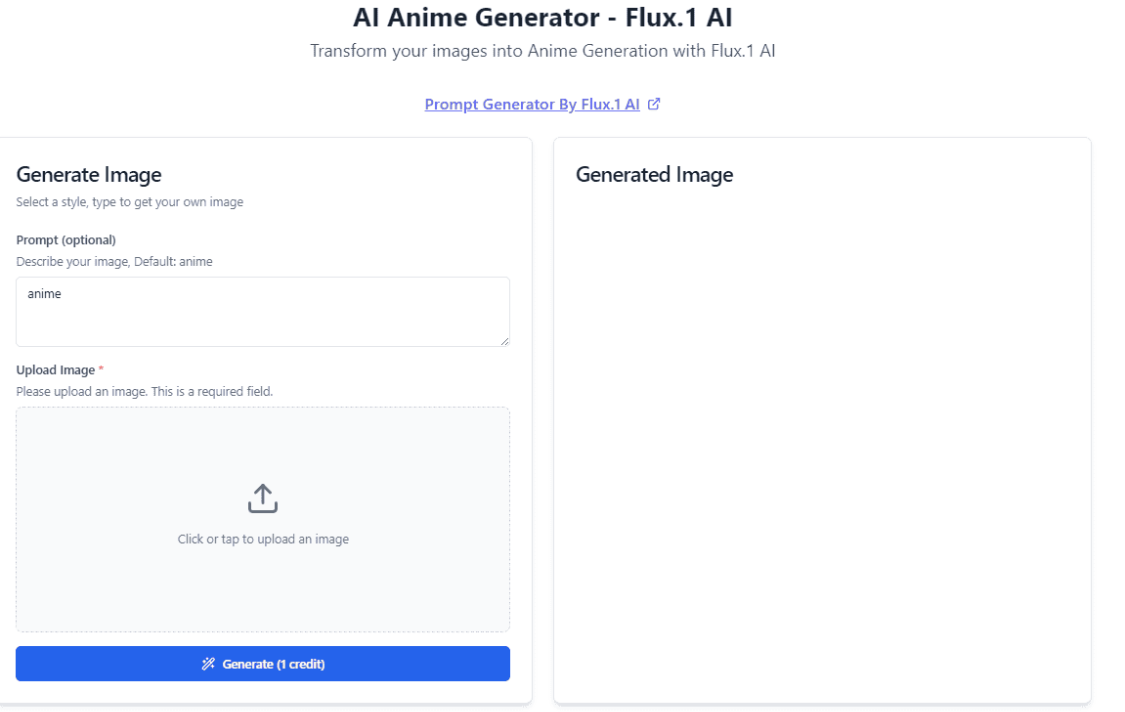Focus the prompt text area containing anime
The height and width of the screenshot is (712, 1125).
pyautogui.click(x=263, y=312)
